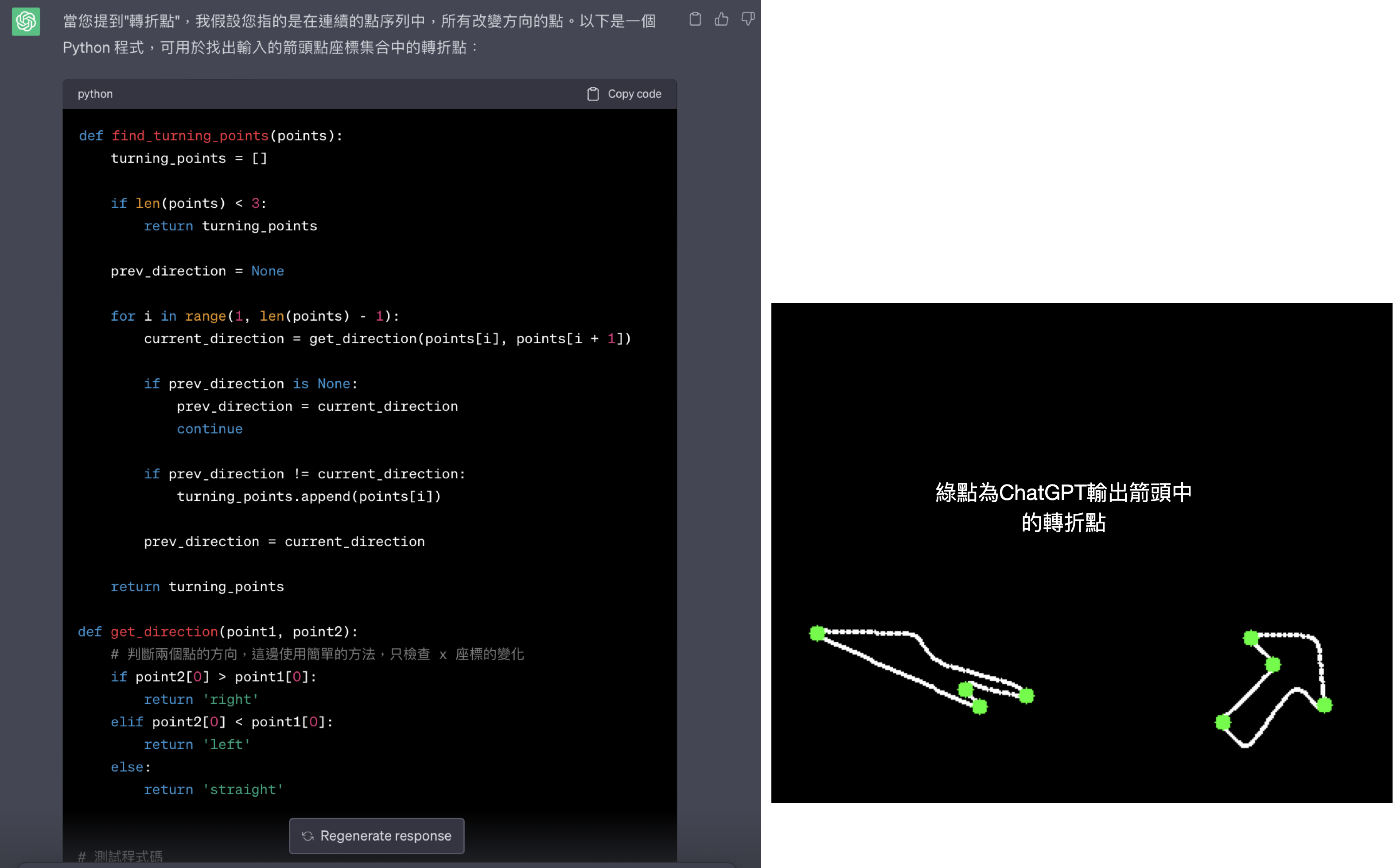
Task: Click the 綠點為ChatGPT輸出箭頭中的轉折點 caption
Action: [x=1063, y=508]
